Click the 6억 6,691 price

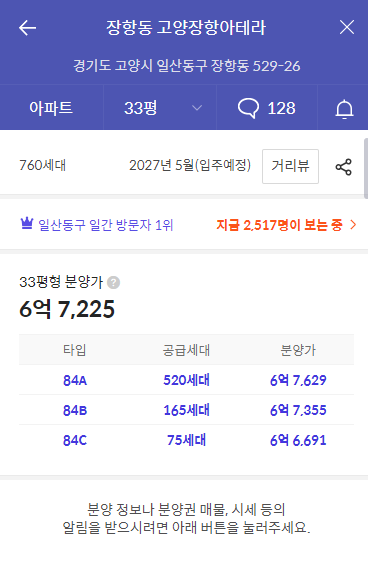coord(298,440)
